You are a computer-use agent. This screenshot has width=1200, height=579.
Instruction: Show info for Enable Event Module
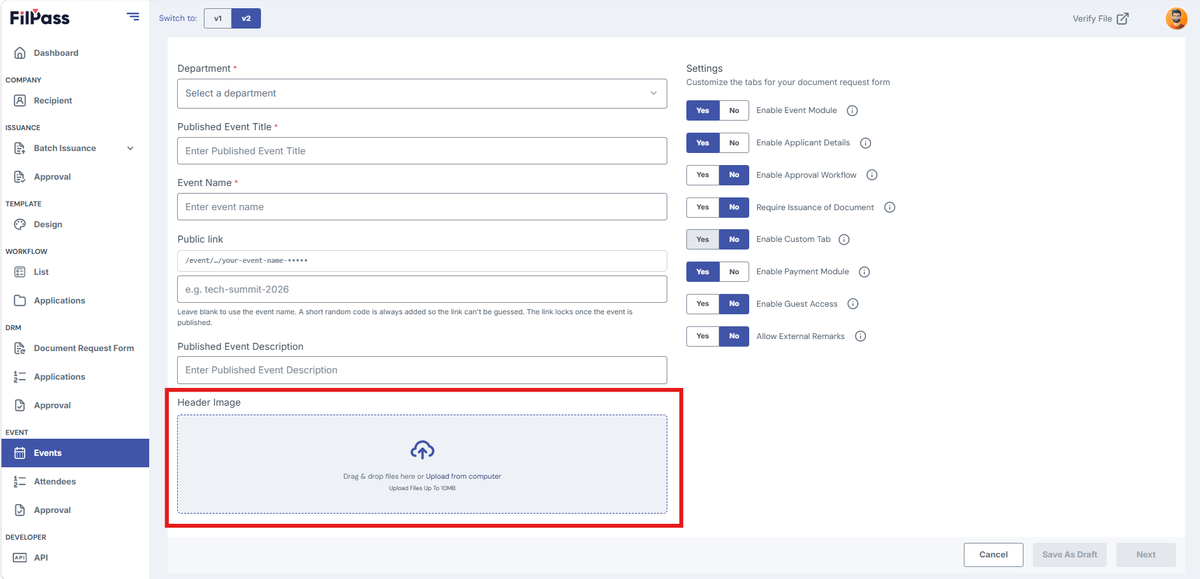pyautogui.click(x=853, y=111)
